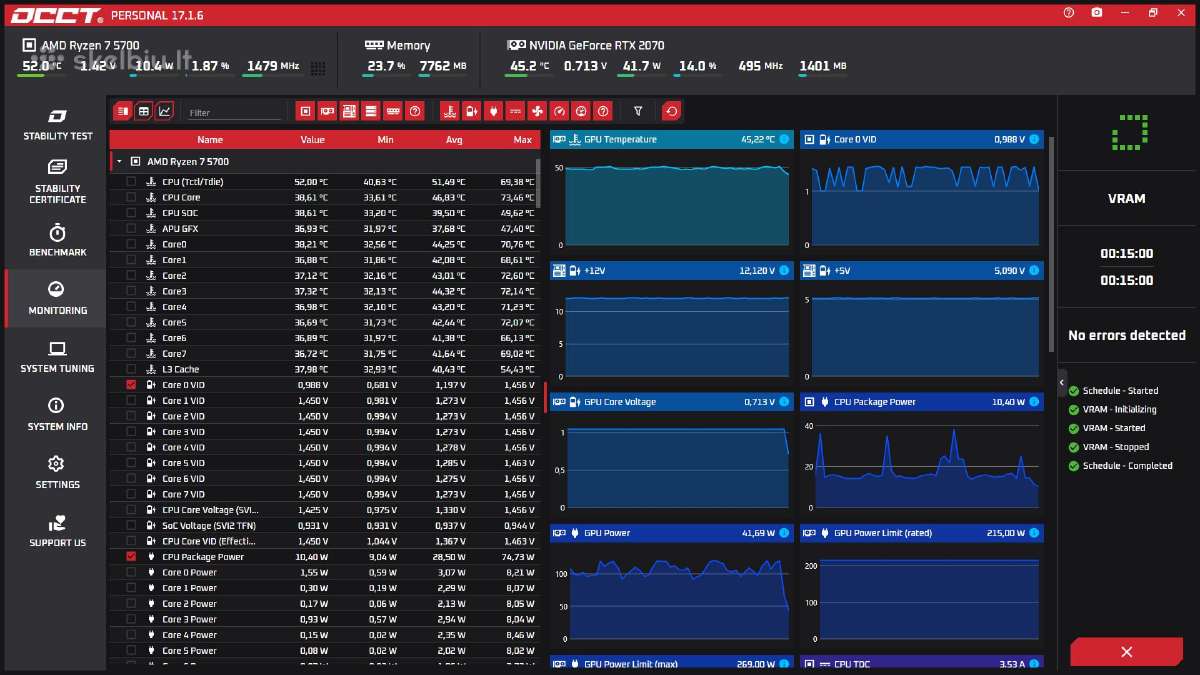The height and width of the screenshot is (675, 1200).
Task: Click the Filter input field
Action: click(x=234, y=113)
